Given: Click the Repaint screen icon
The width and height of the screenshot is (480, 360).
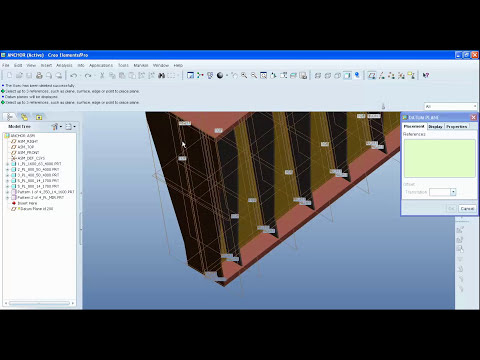Looking at the screenshot, I should (x=190, y=76).
